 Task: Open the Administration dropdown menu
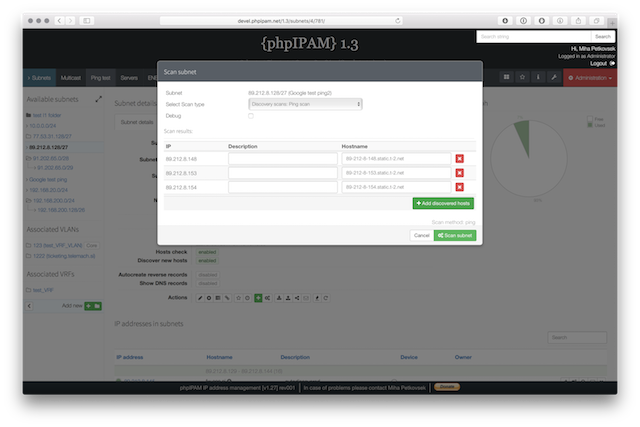[590, 76]
